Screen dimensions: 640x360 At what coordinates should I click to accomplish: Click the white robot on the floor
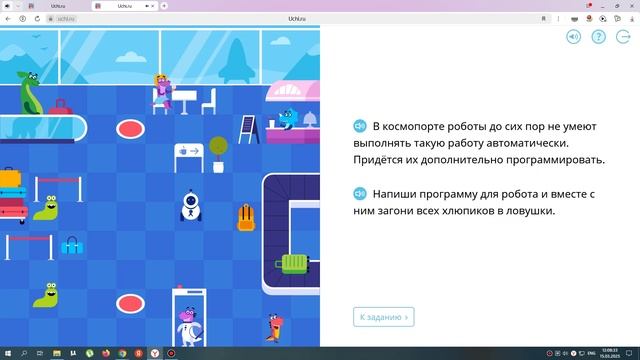click(x=191, y=206)
